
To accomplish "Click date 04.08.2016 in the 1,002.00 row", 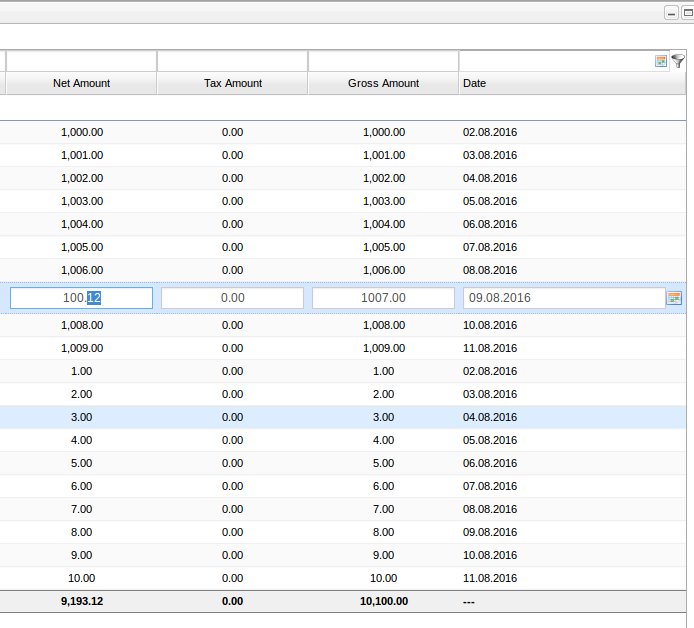I will coord(490,178).
